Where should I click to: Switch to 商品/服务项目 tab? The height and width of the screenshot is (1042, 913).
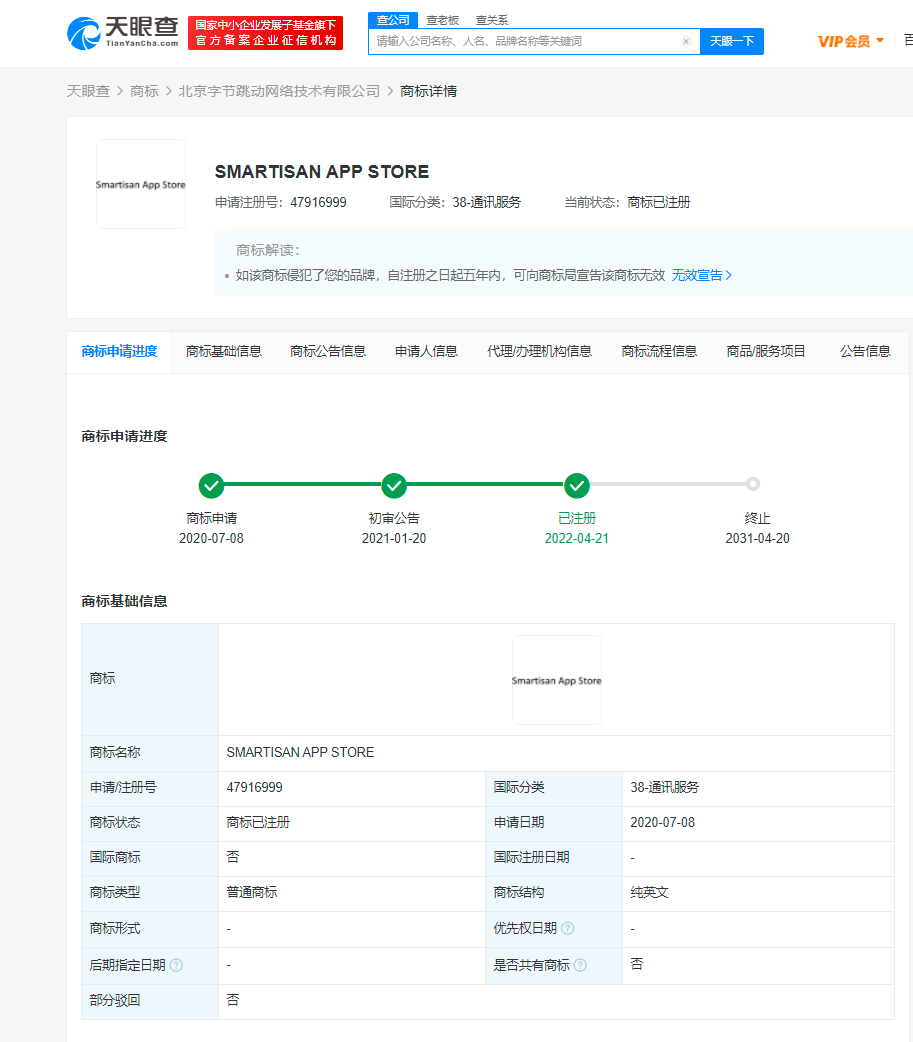point(766,352)
